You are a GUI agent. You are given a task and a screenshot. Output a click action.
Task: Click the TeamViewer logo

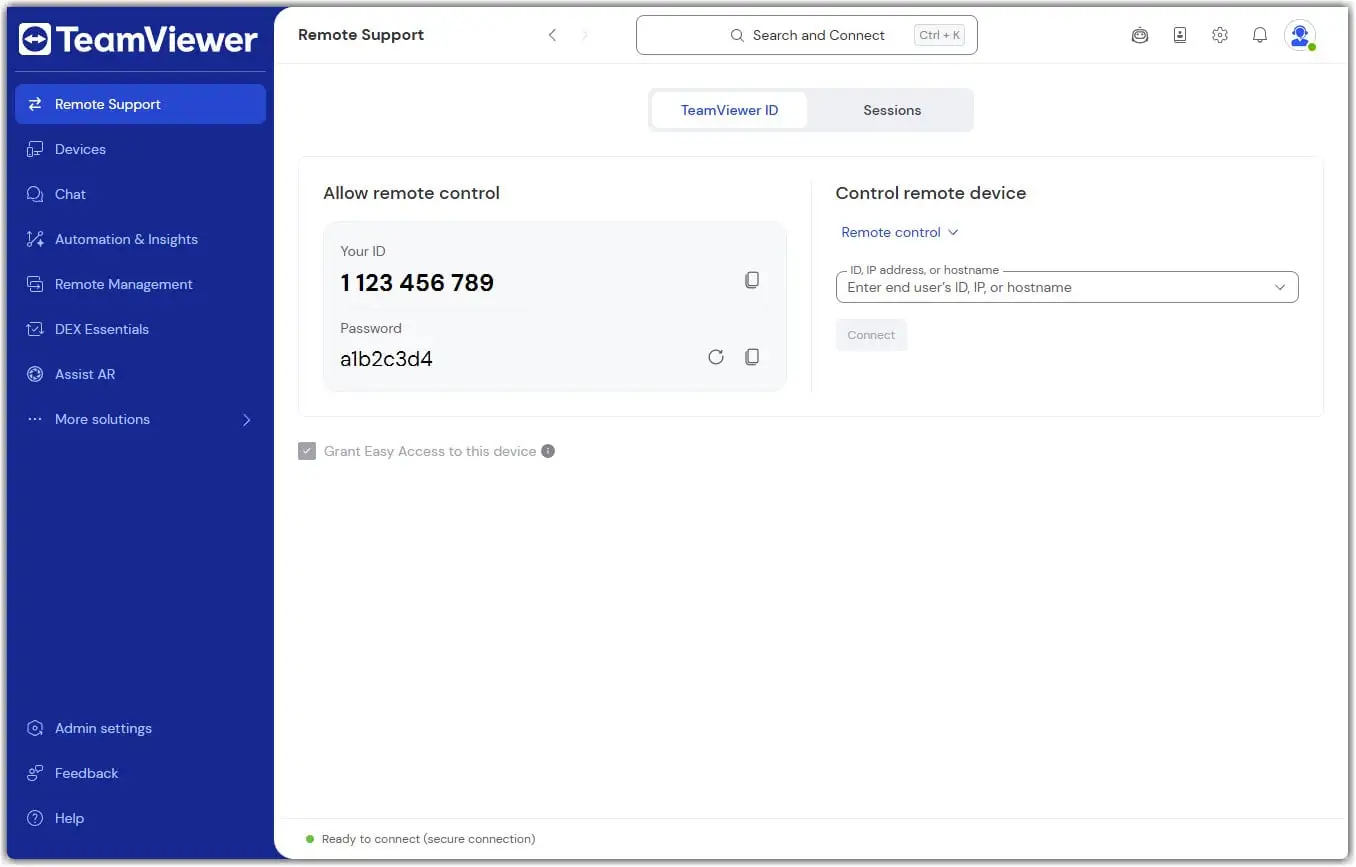click(x=138, y=39)
